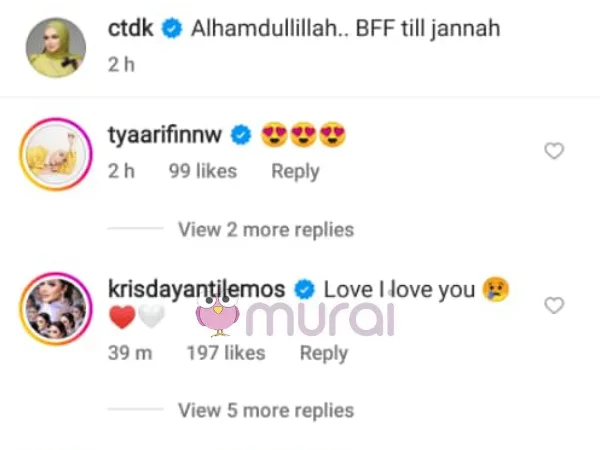The height and width of the screenshot is (450, 600).
Task: Like krisdayantilemos's comment with heart icon
Action: point(554,305)
